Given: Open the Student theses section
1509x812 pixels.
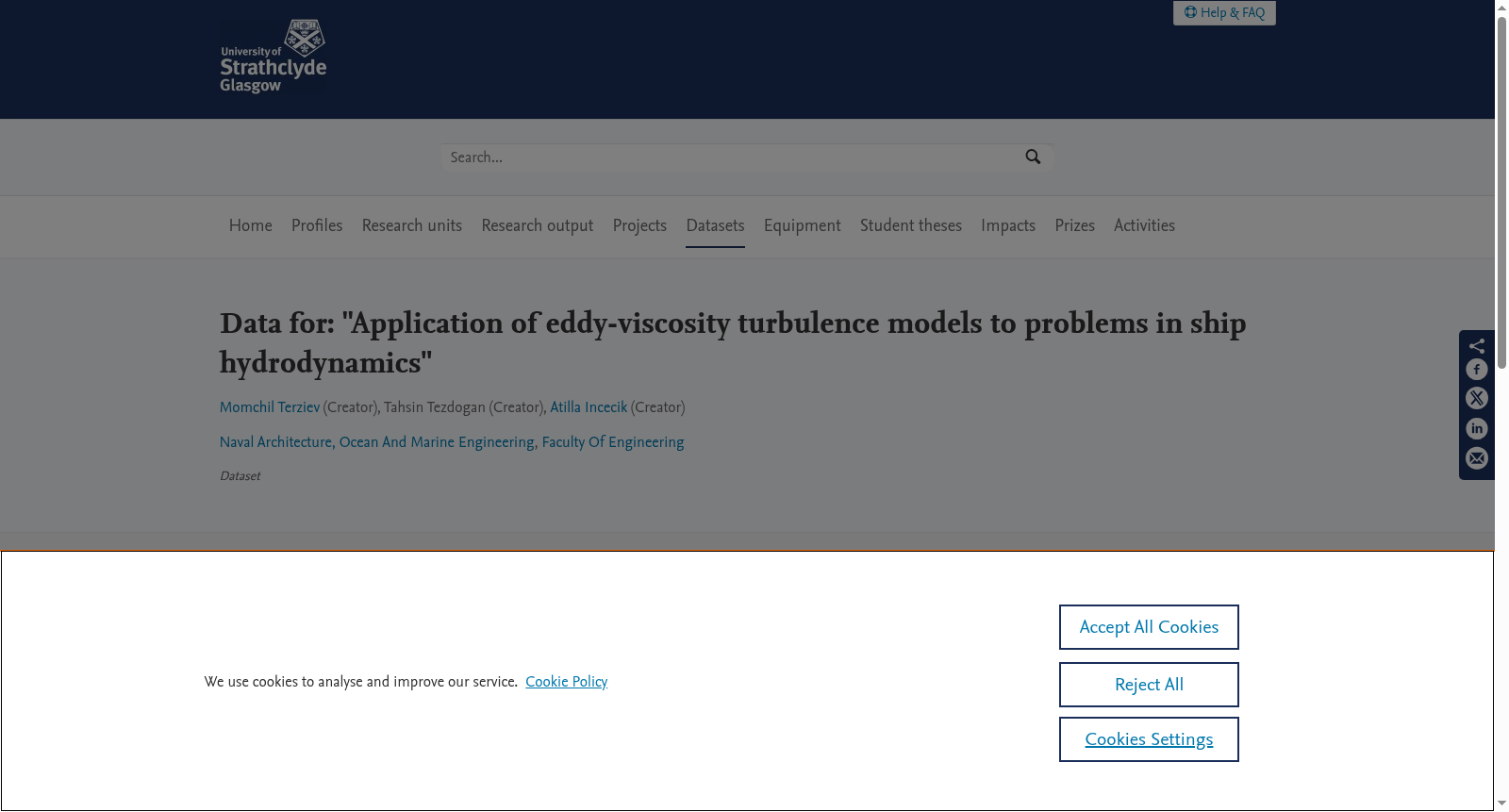Looking at the screenshot, I should tap(911, 225).
